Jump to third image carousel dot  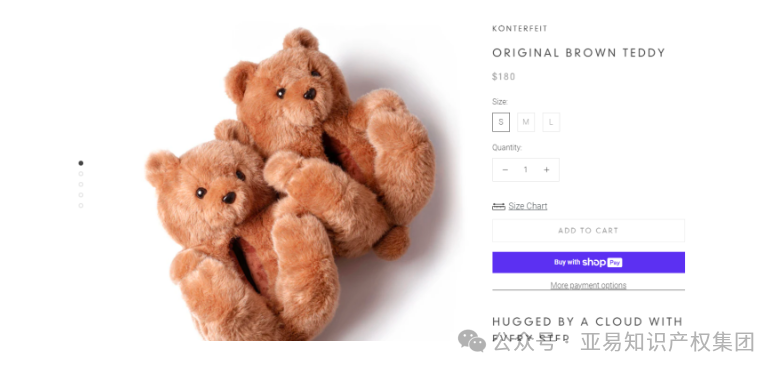(81, 184)
